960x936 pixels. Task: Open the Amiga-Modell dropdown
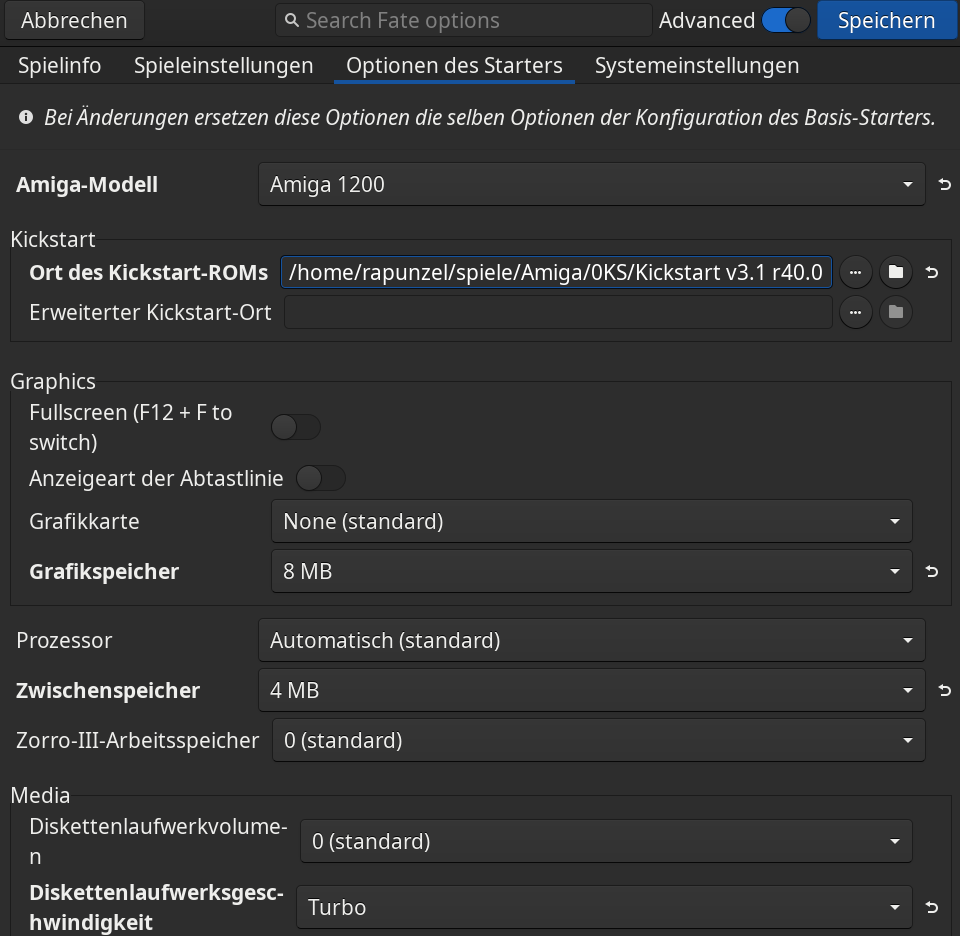coord(591,184)
